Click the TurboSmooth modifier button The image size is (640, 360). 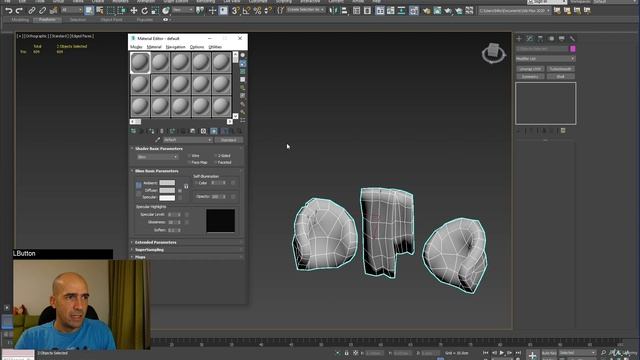coord(560,69)
